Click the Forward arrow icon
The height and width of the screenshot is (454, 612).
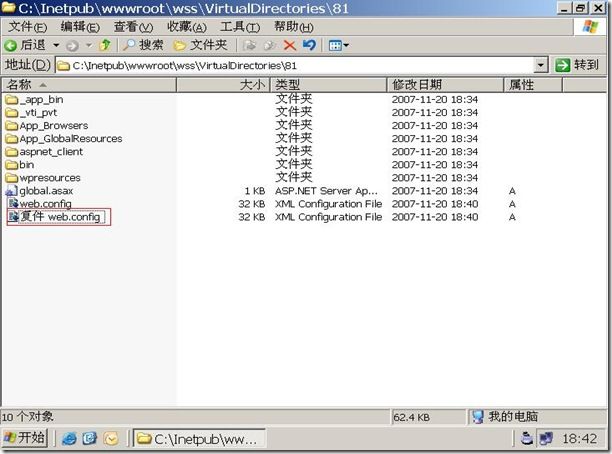tap(72, 46)
